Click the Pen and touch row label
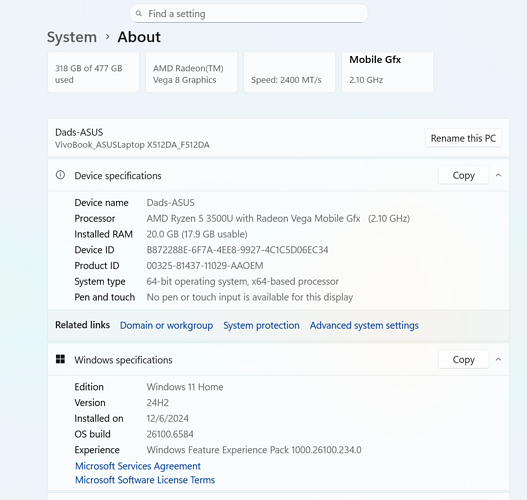 (105, 297)
